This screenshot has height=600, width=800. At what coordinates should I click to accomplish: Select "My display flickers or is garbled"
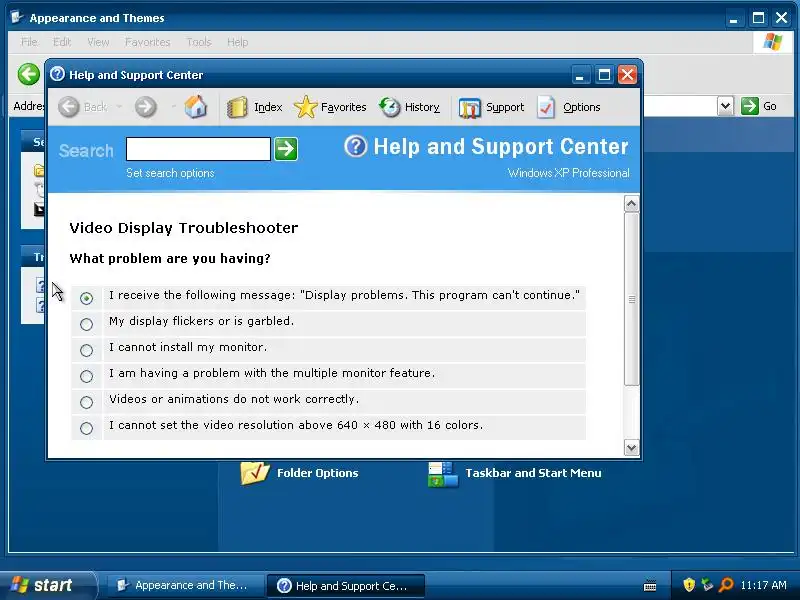click(86, 324)
